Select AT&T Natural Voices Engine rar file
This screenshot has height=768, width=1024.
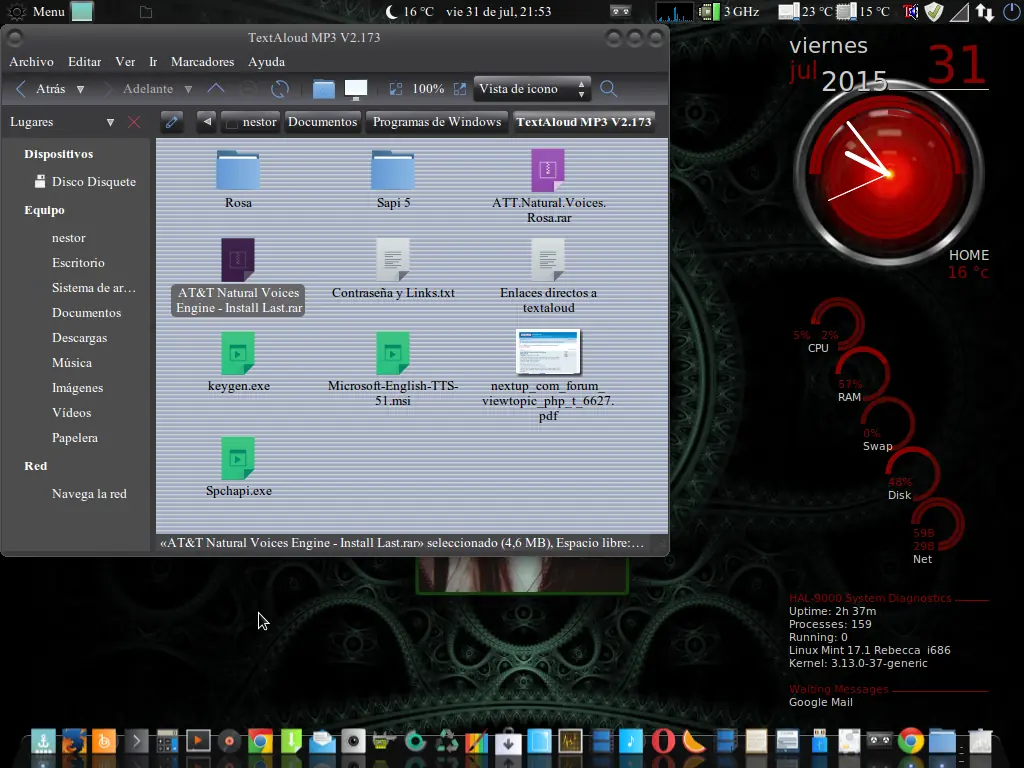[238, 277]
